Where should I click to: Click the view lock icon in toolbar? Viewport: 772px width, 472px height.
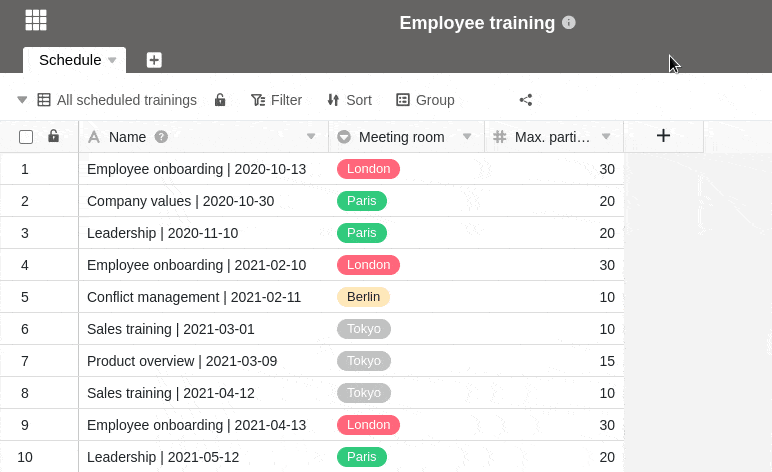(x=220, y=100)
